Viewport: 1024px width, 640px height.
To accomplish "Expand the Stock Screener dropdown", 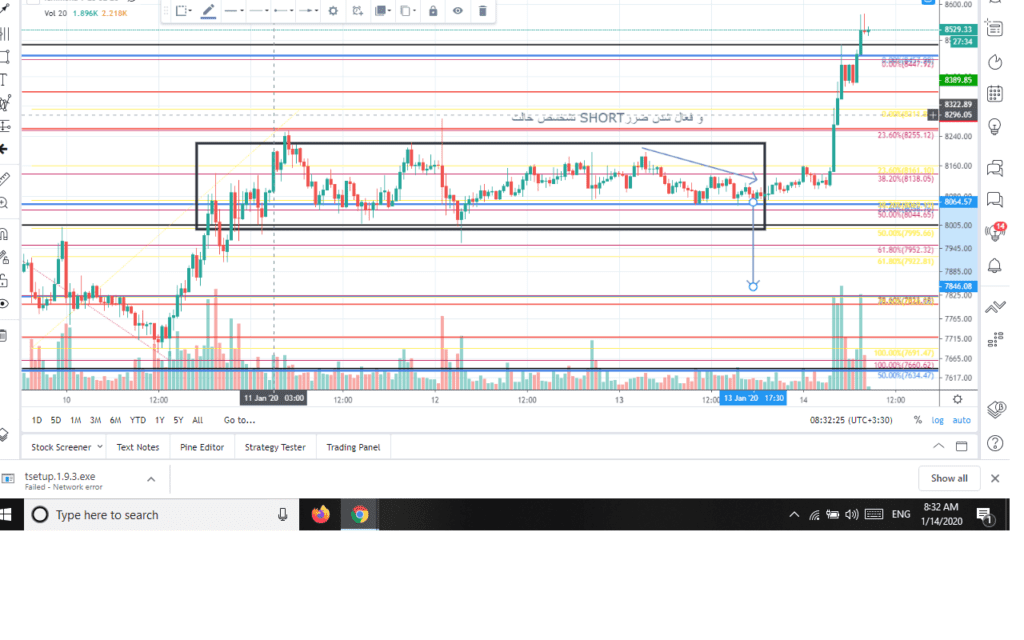I will point(99,448).
